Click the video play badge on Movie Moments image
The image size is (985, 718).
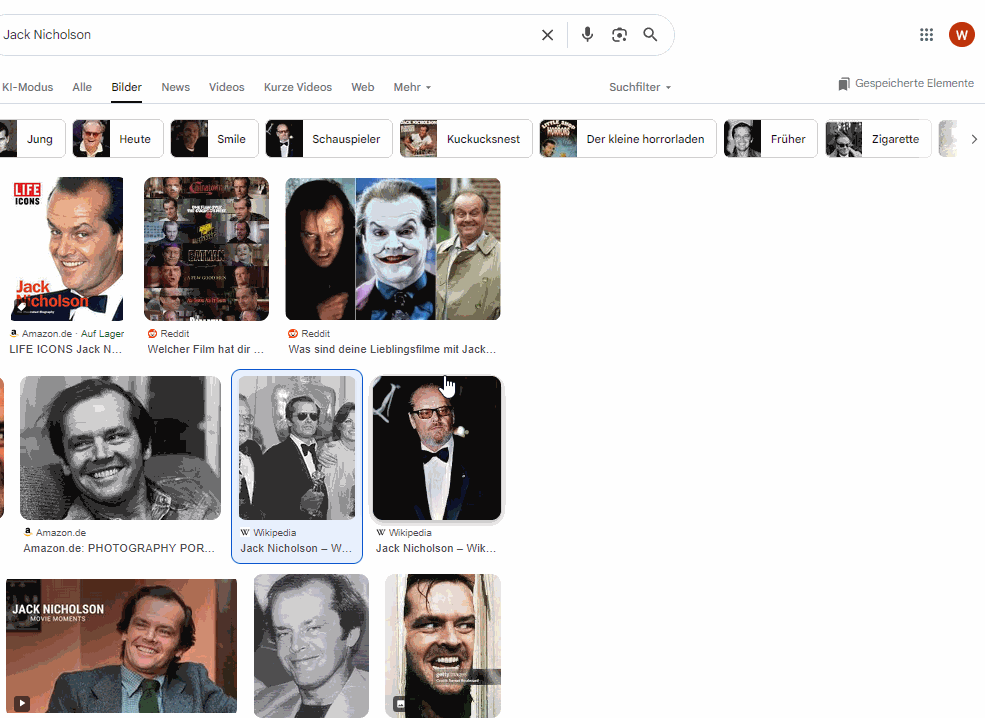(22, 703)
